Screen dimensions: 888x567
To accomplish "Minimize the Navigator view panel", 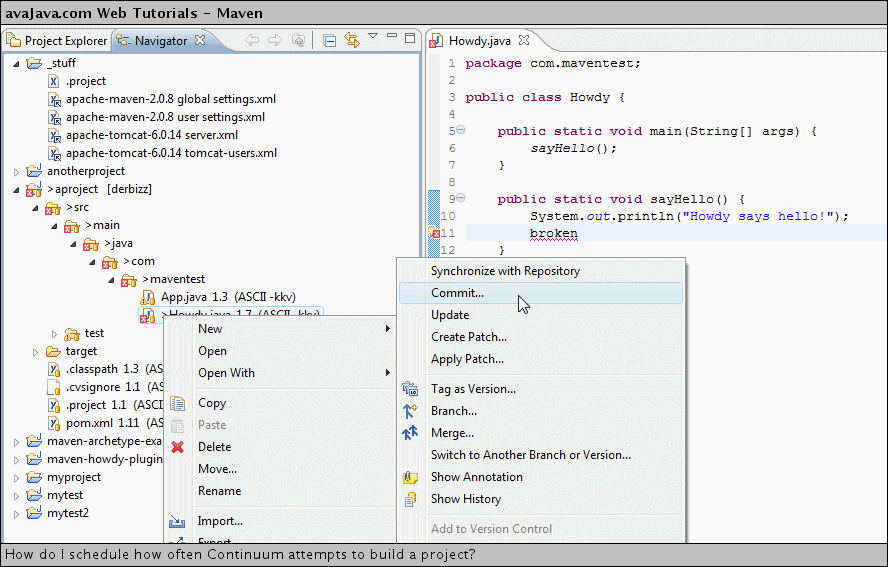I will click(392, 35).
